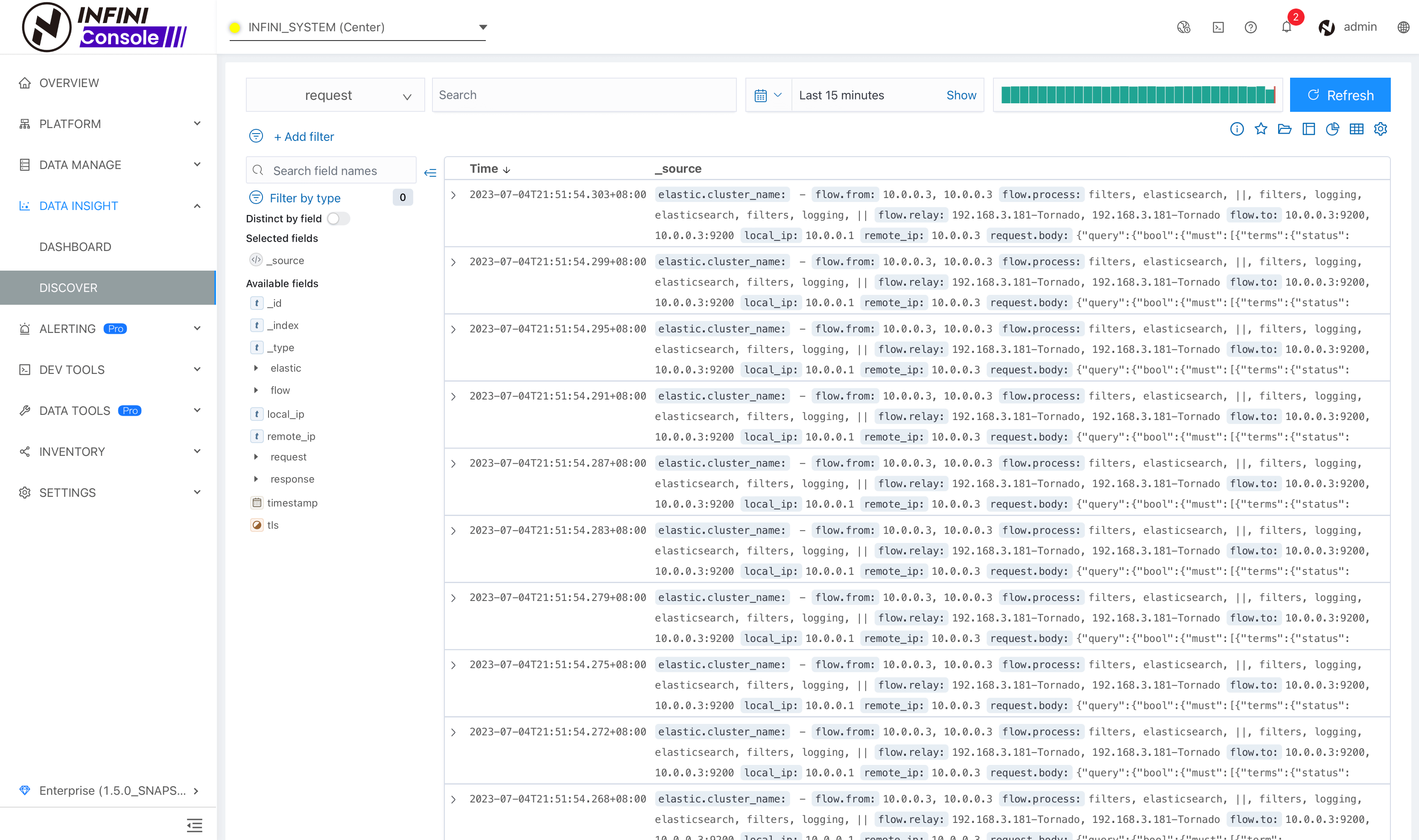Image resolution: width=1419 pixels, height=840 pixels.
Task: Open the pie chart insight icon
Action: click(x=1332, y=129)
